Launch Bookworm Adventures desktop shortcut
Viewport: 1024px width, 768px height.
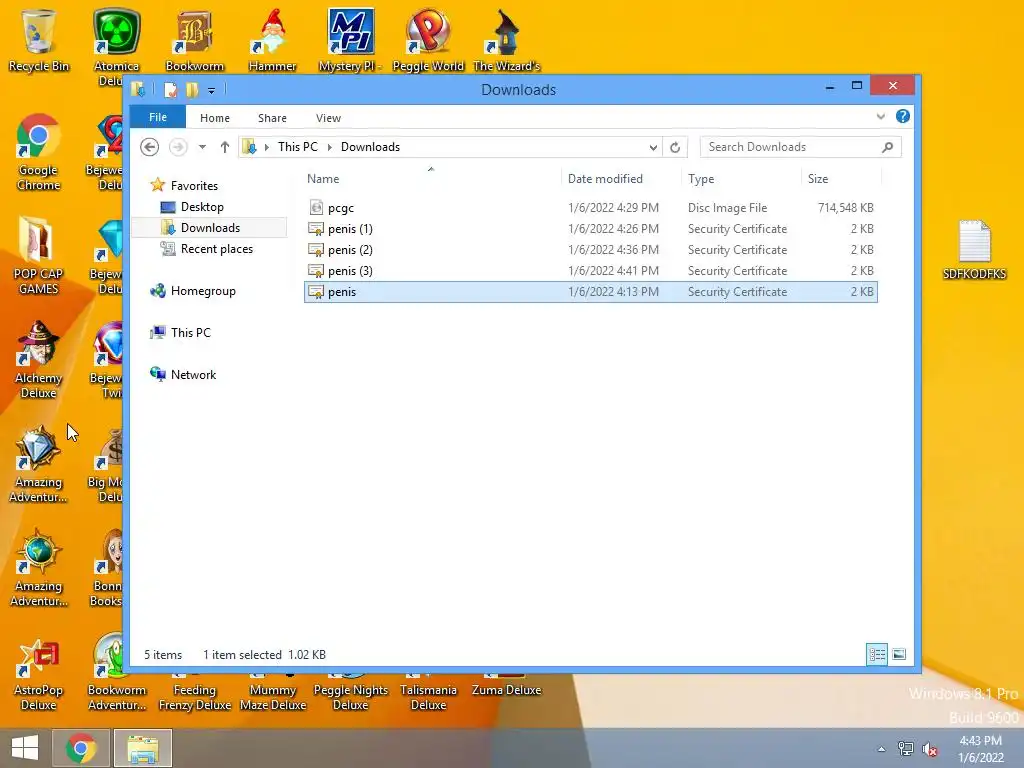[x=116, y=673]
